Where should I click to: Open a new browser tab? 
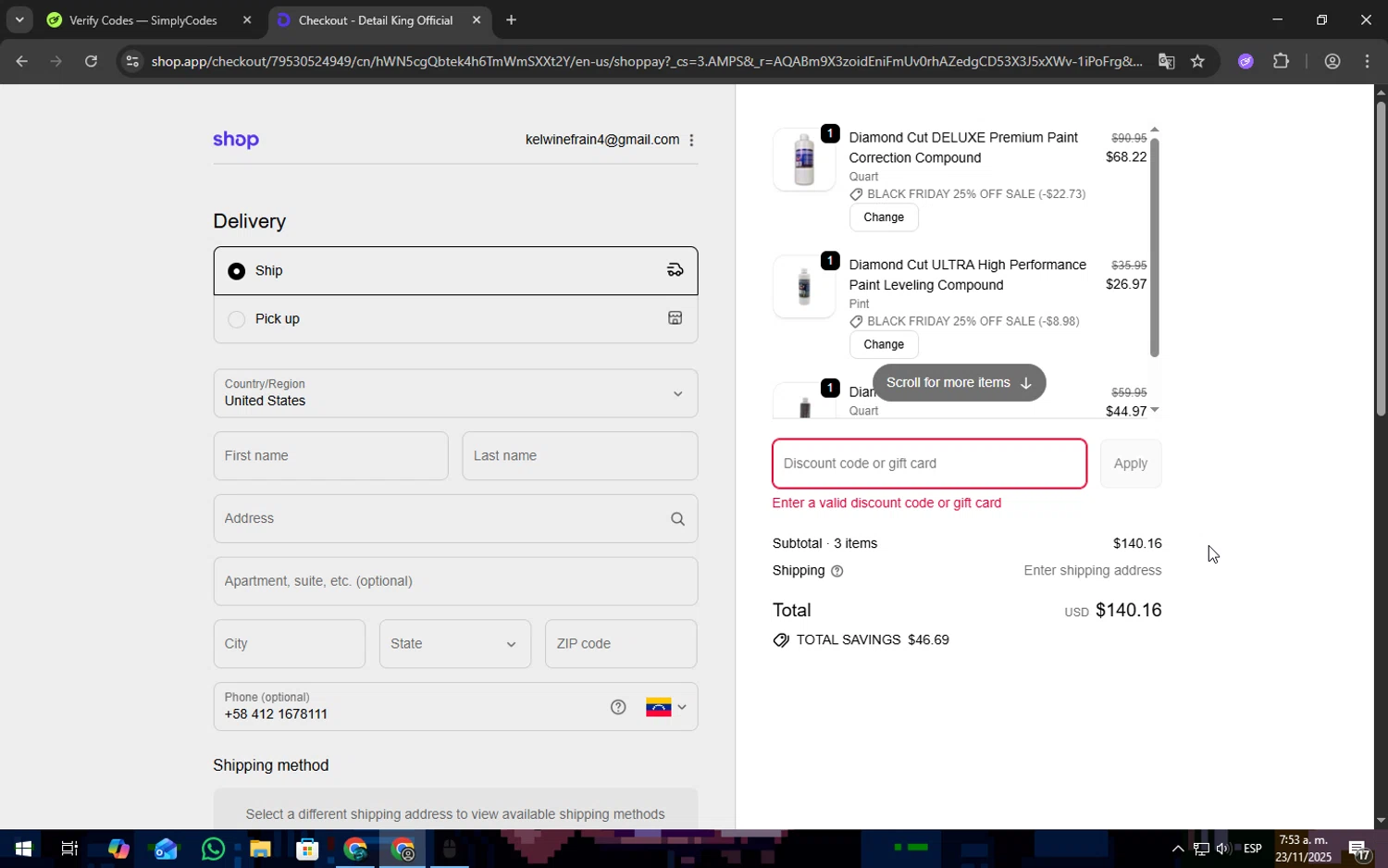click(511, 20)
